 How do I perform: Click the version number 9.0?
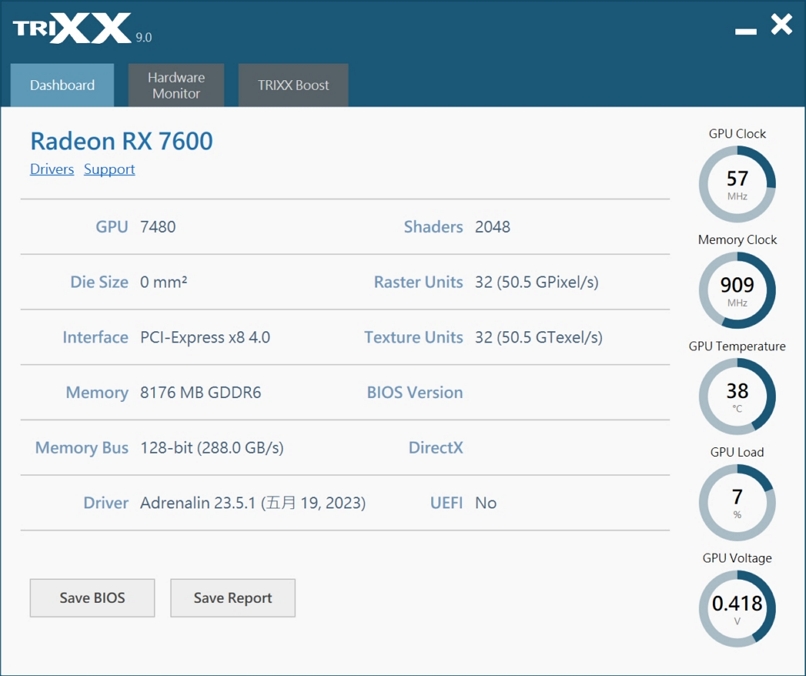click(x=144, y=38)
